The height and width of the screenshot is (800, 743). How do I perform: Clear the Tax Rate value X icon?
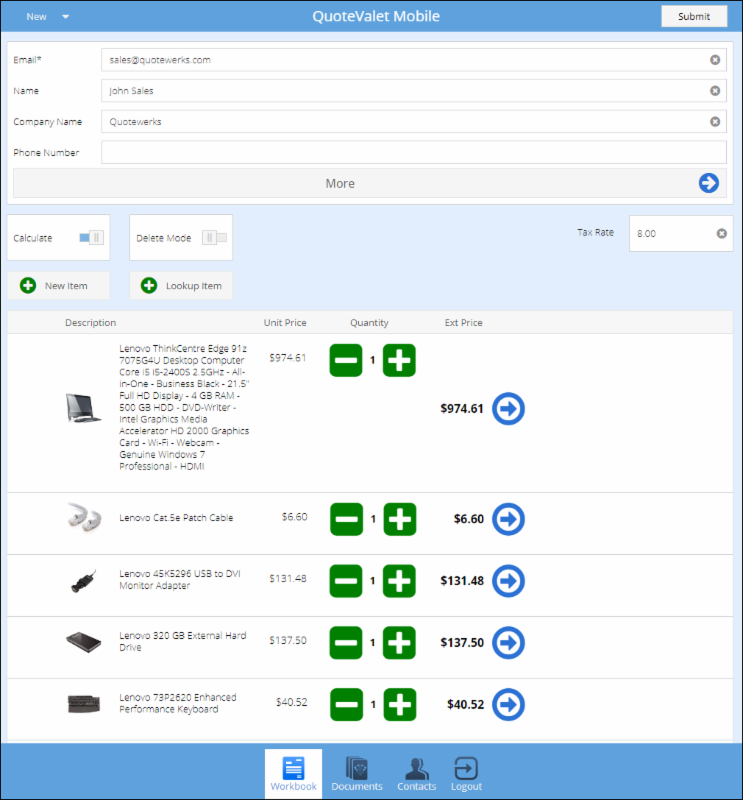[x=721, y=234]
